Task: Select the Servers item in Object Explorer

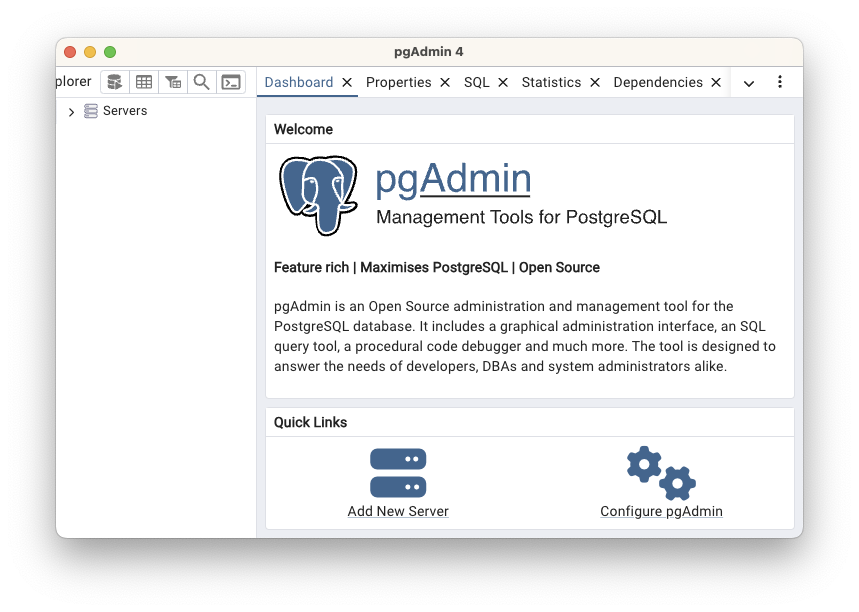Action: 125,111
